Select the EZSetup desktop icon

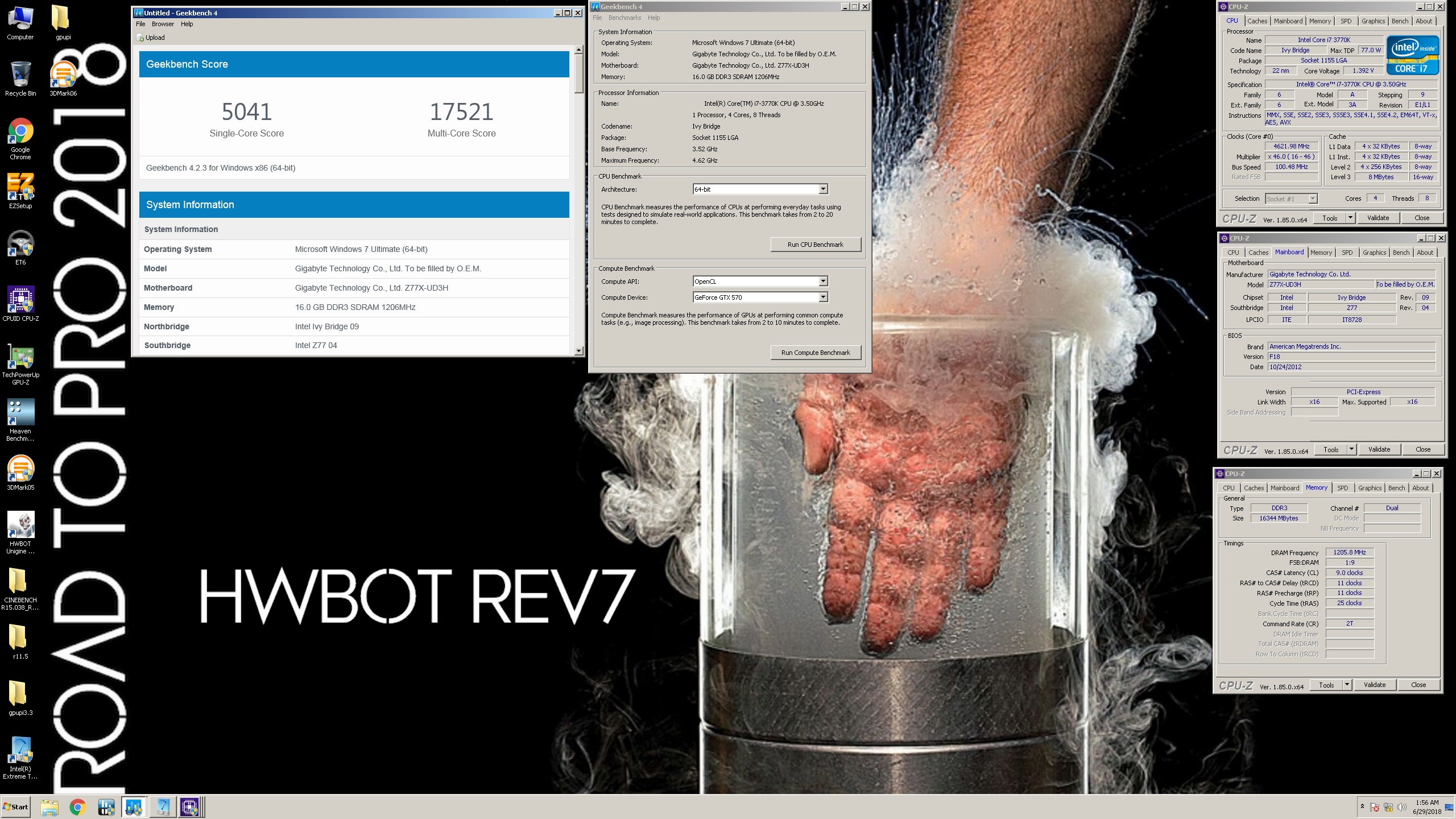pyautogui.click(x=20, y=192)
